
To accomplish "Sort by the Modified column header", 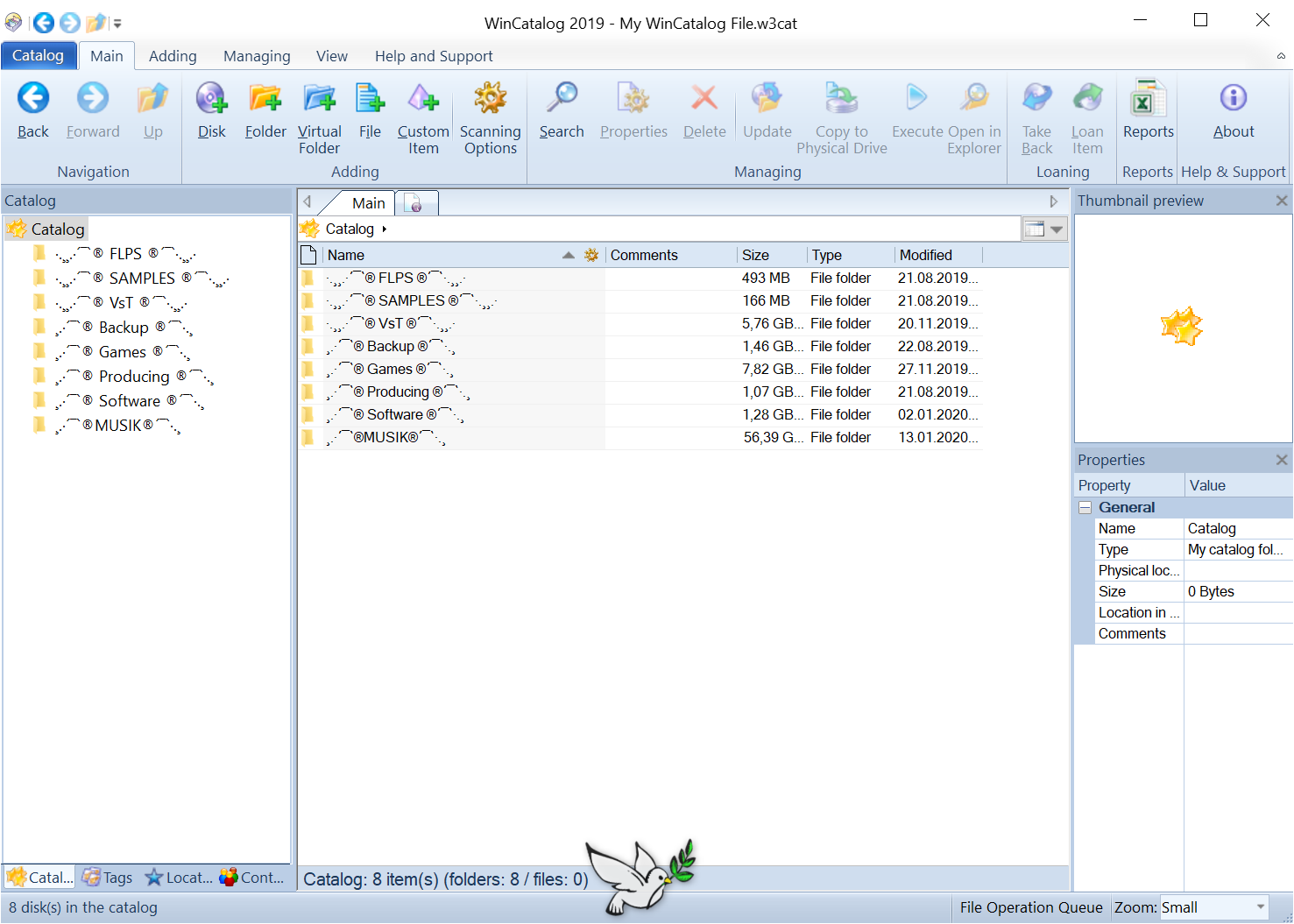I will [938, 255].
